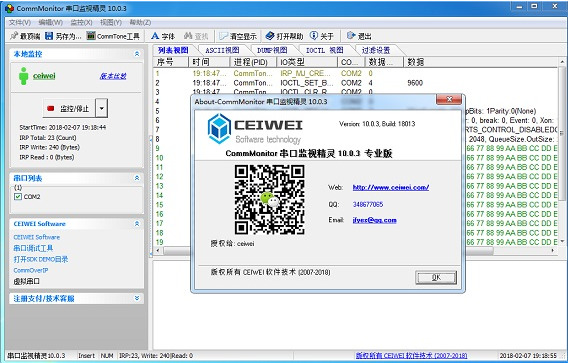Sort by the 序号 column header

[x=171, y=62]
